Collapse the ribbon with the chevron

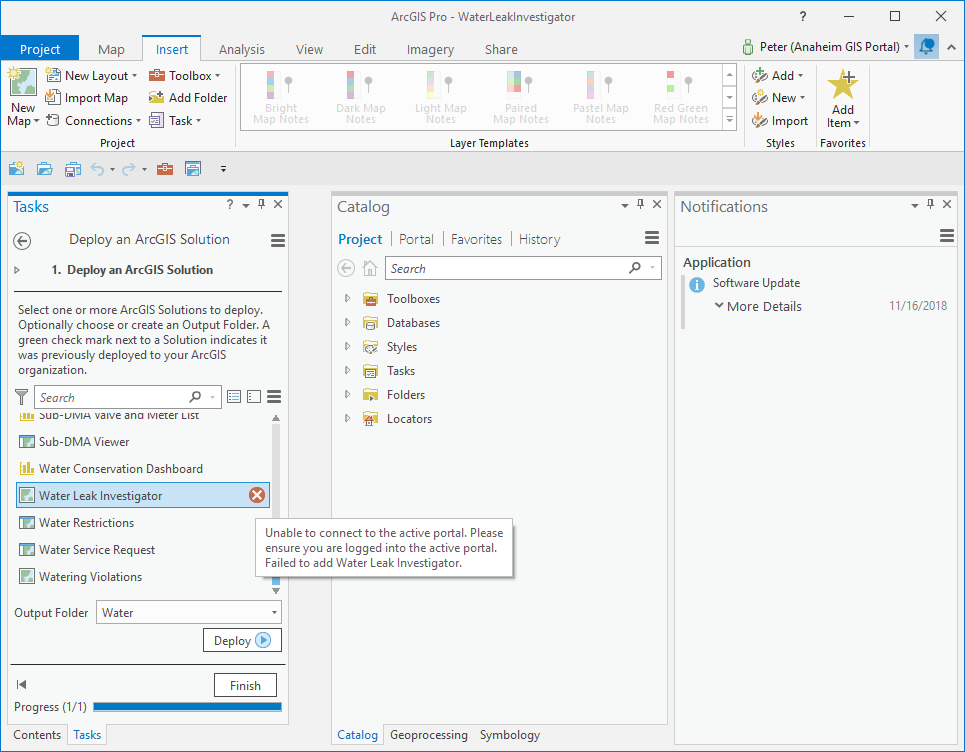click(x=951, y=47)
